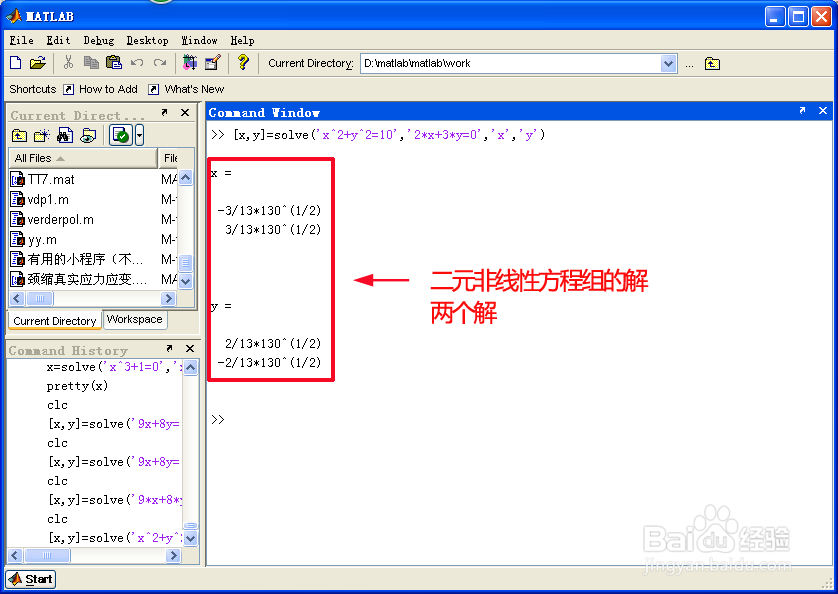Click Command History scroll-down arrow
This screenshot has width=838, height=594.
click(191, 538)
